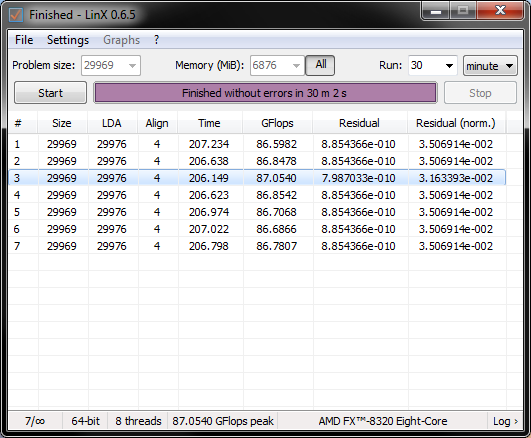The image size is (531, 438).
Task: Click residual 7.987033e-010 in row 3
Action: 358,178
